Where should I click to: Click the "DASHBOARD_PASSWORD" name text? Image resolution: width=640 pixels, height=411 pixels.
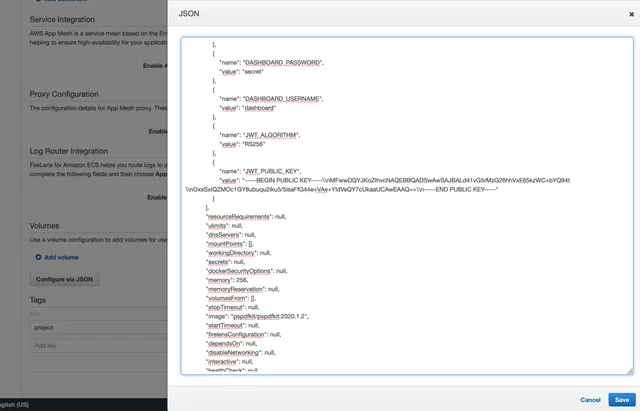(282, 62)
